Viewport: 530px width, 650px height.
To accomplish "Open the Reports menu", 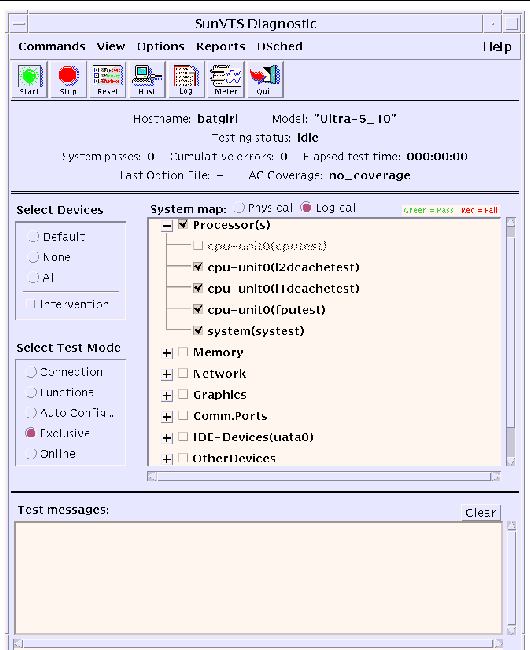I will coord(220,46).
